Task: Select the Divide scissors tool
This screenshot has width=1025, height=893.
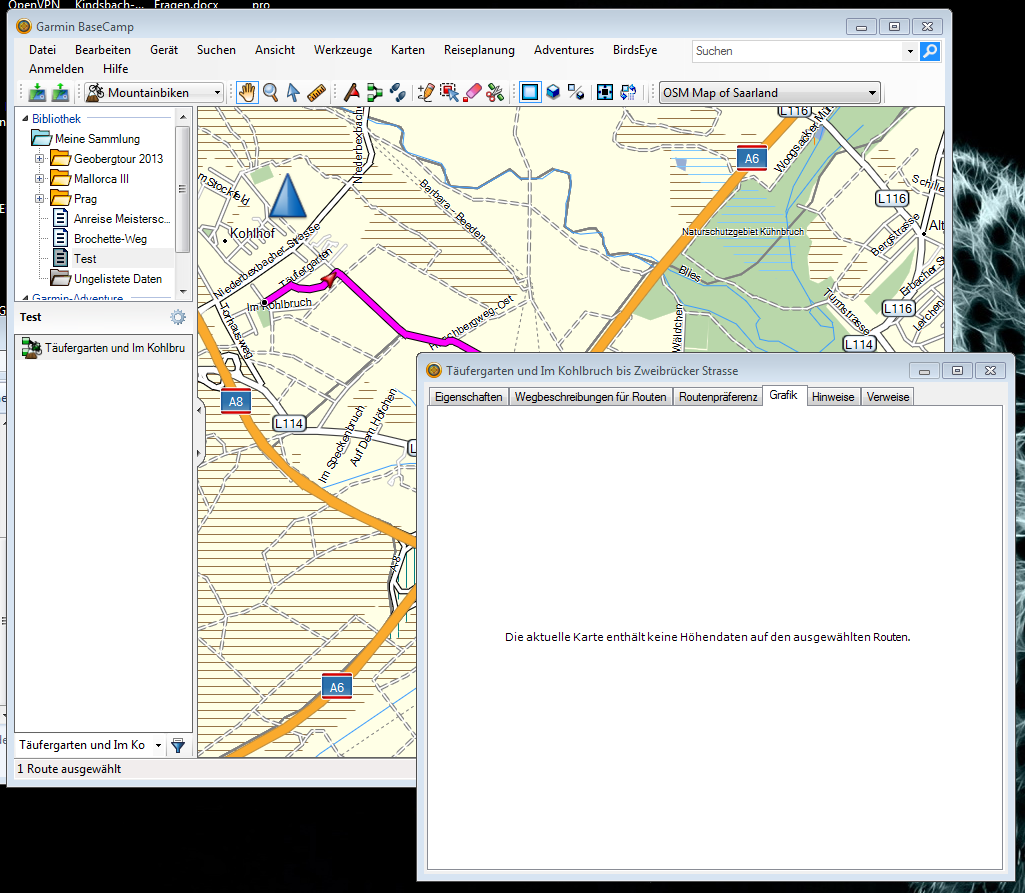Action: tap(495, 93)
